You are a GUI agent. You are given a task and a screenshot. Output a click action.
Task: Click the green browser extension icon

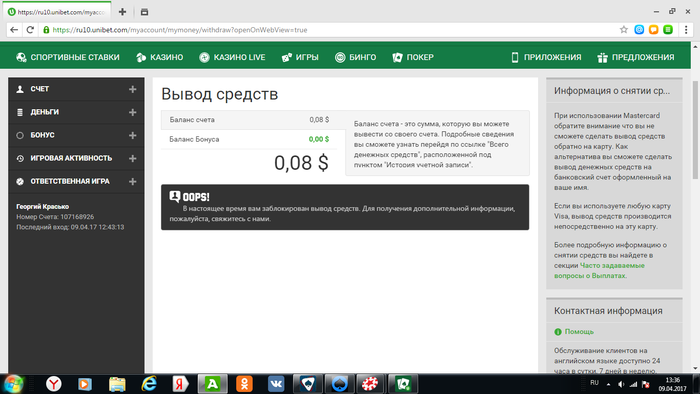668,30
